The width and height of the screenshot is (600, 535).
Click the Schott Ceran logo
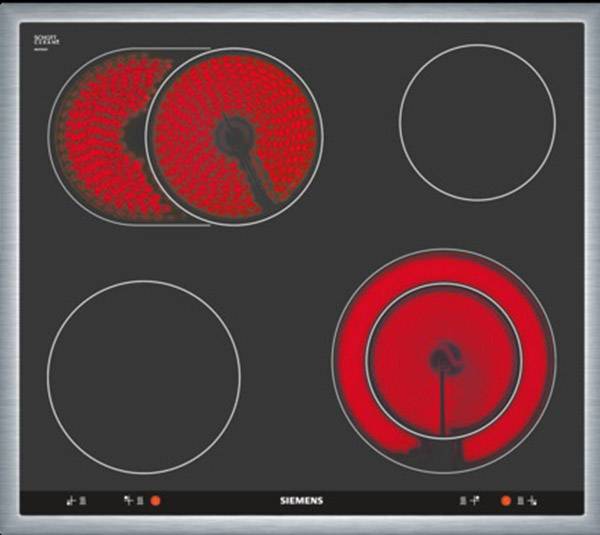(47, 40)
